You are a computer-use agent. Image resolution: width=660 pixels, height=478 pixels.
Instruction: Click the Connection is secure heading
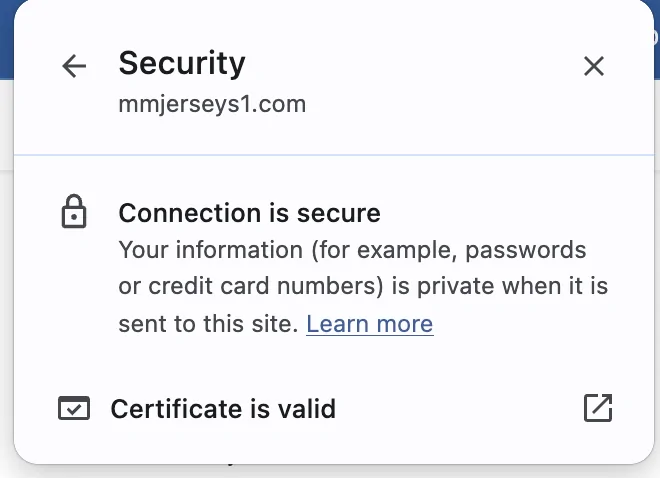click(x=250, y=213)
